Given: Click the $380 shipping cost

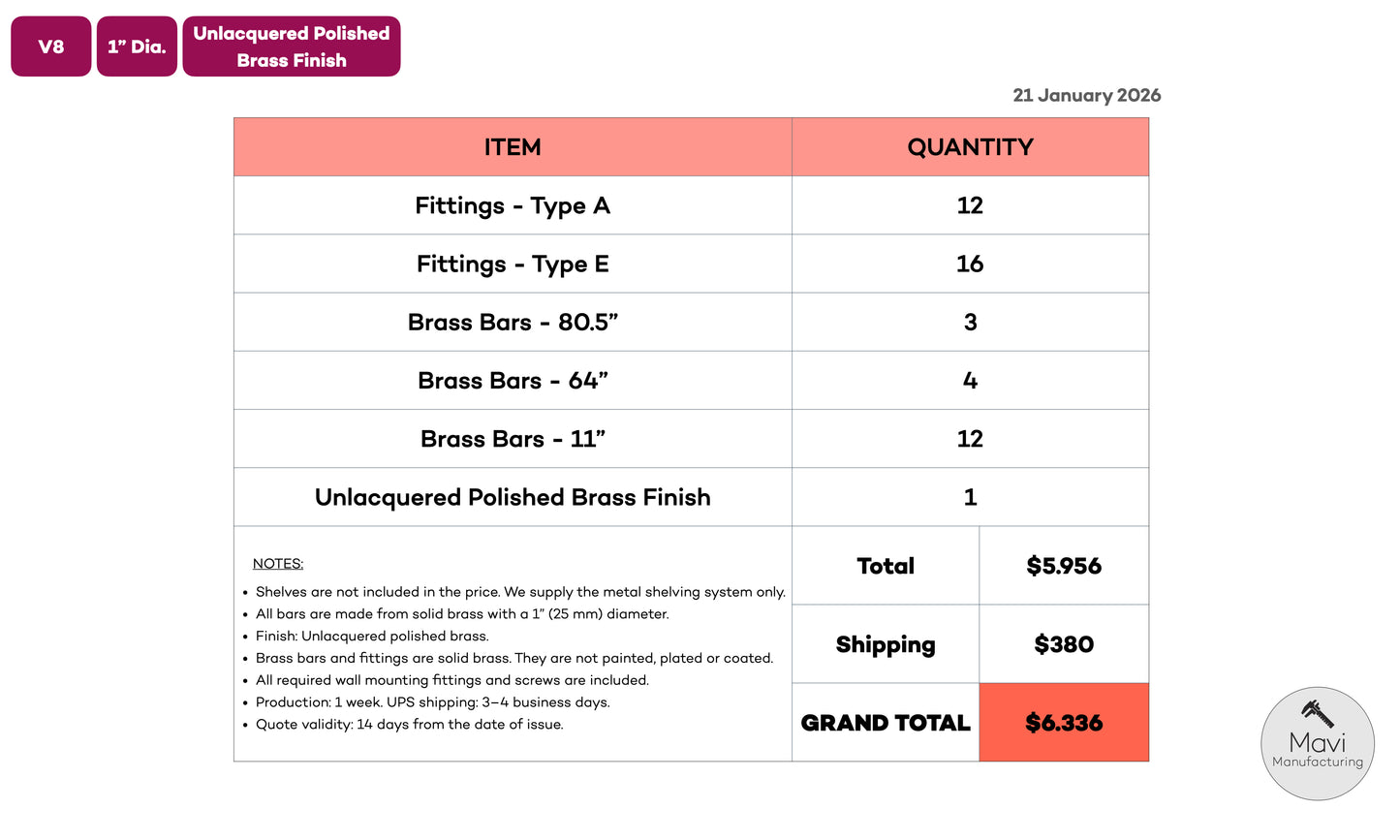Looking at the screenshot, I should (1064, 644).
